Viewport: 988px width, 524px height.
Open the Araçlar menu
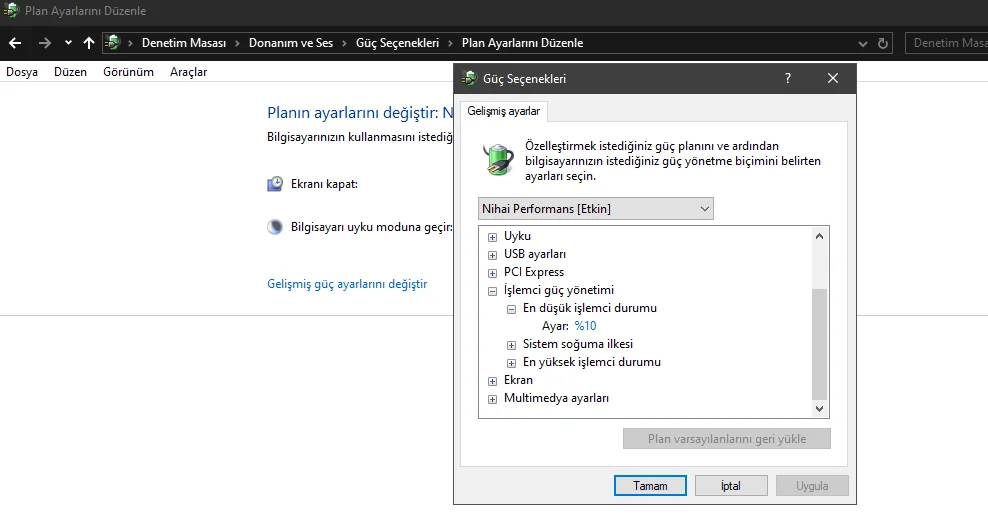click(188, 72)
